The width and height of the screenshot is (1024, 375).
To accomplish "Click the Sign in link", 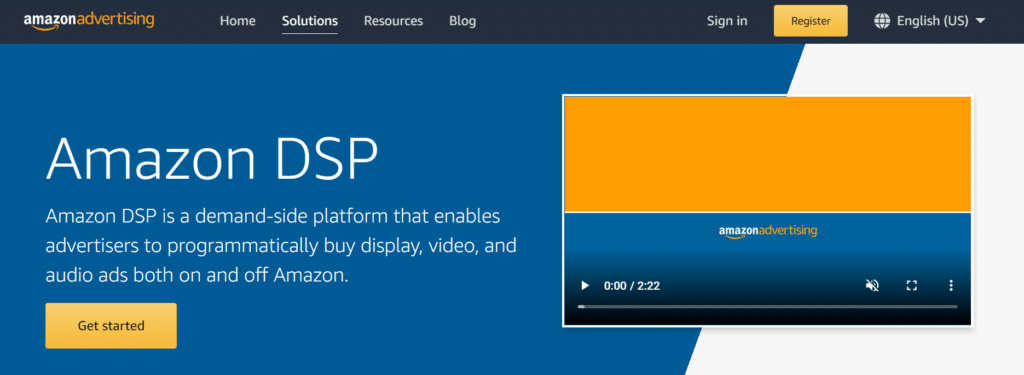I will tap(727, 21).
